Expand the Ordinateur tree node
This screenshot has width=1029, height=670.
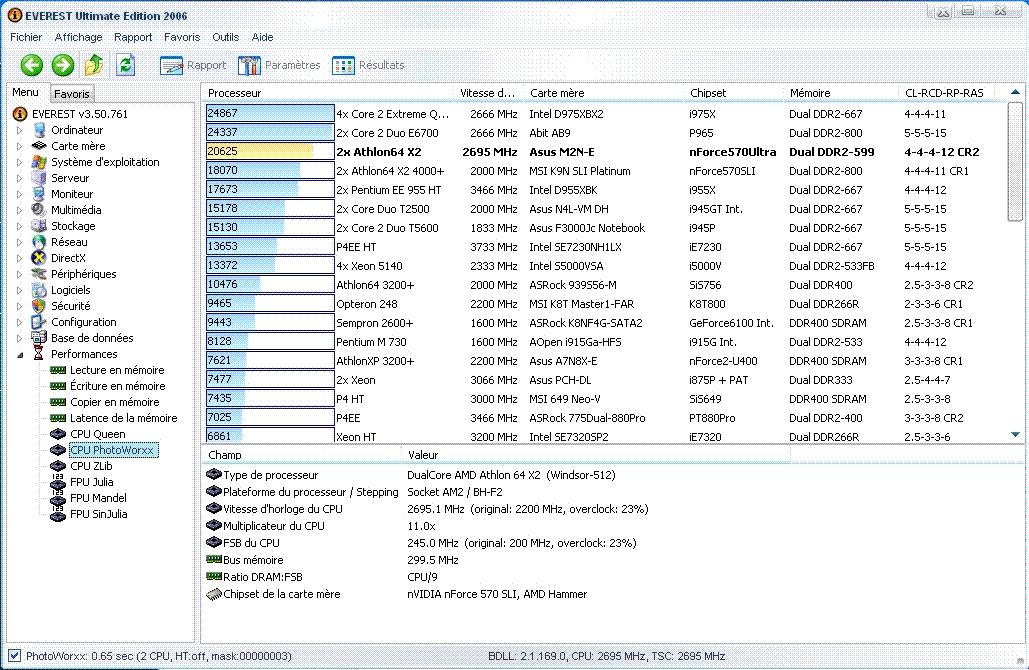20,131
